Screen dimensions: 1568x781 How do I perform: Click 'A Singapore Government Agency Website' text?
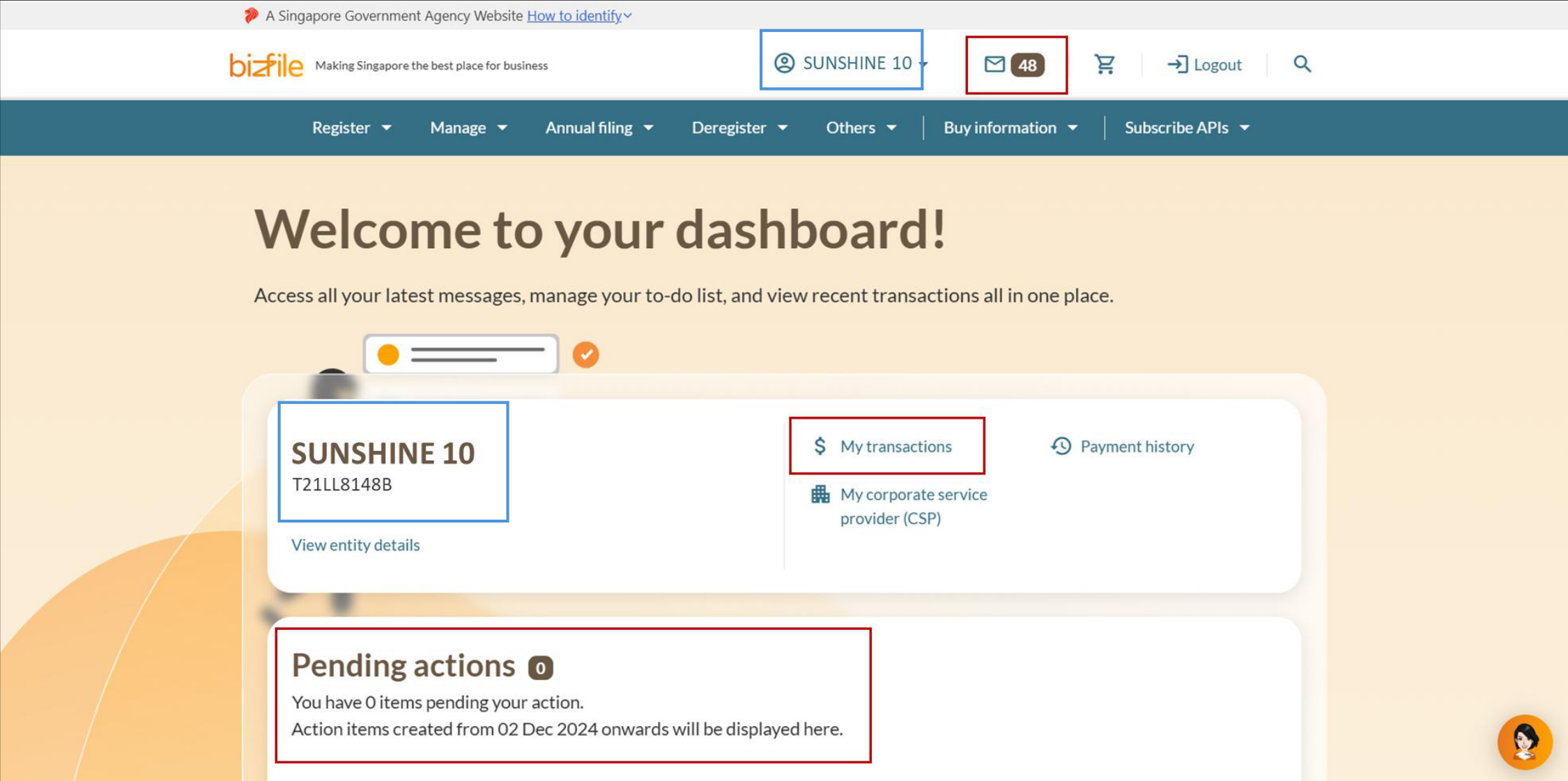coord(394,15)
